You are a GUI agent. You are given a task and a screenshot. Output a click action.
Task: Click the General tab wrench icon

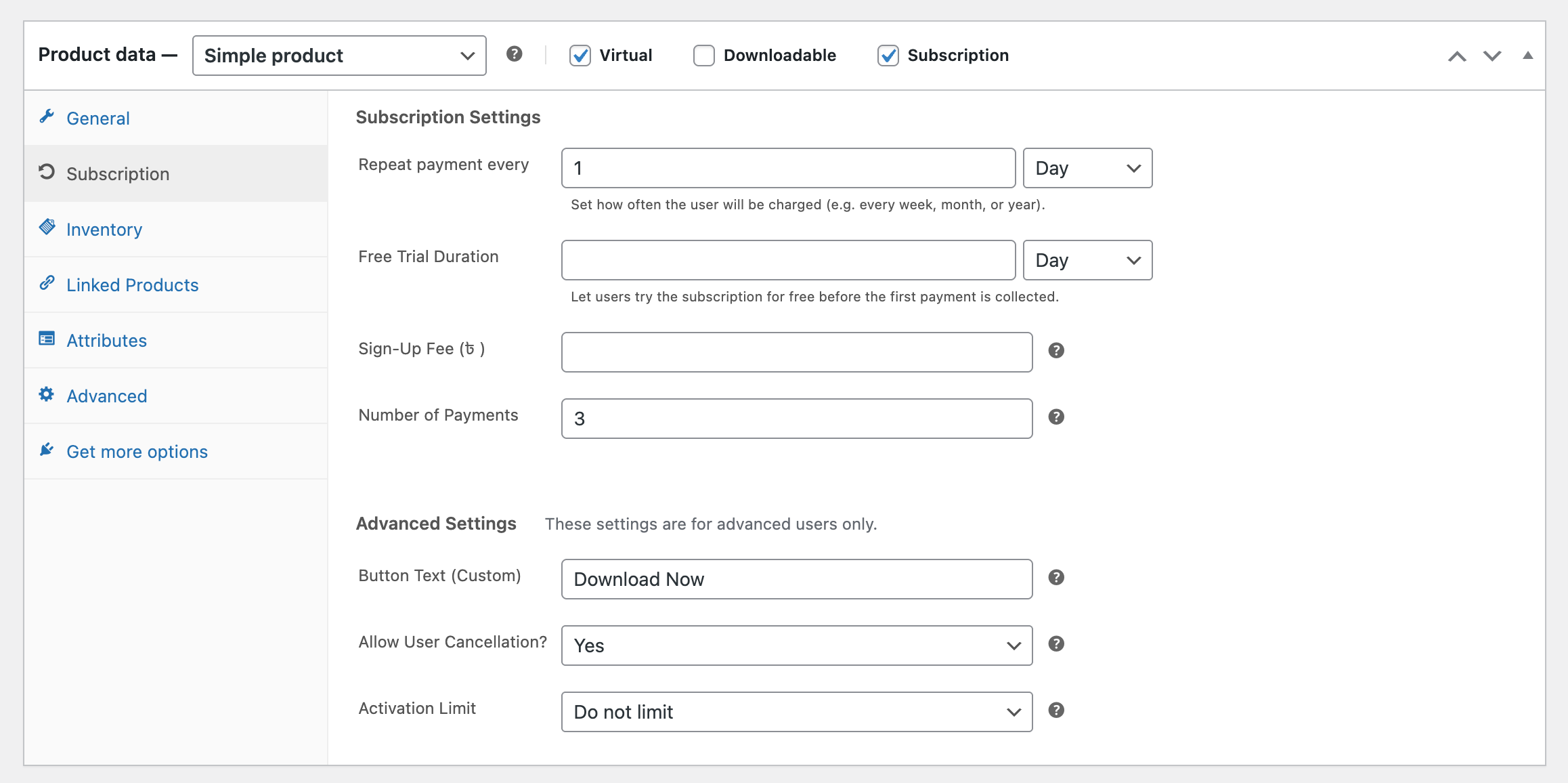pyautogui.click(x=47, y=117)
